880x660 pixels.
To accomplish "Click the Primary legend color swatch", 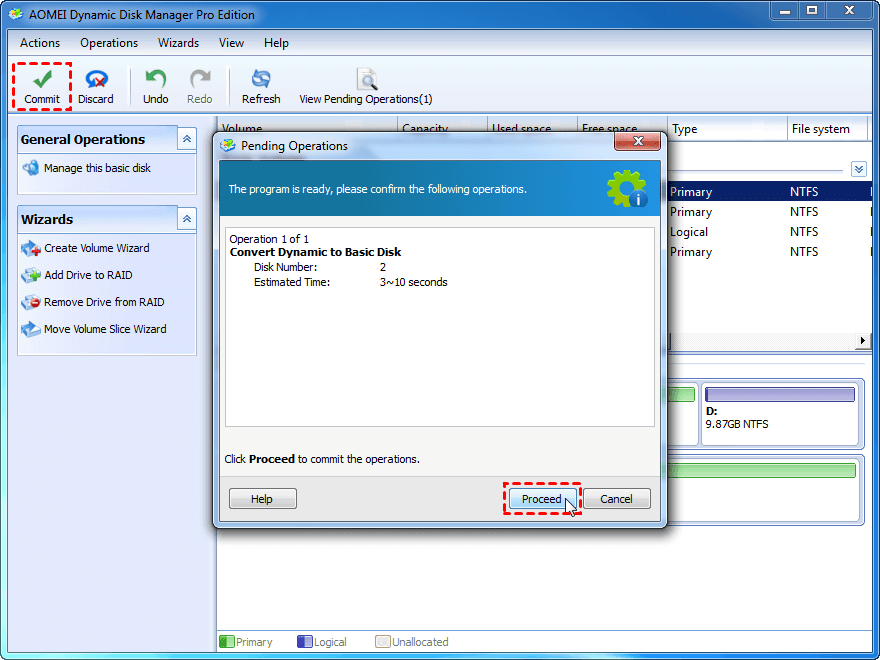I will [x=227, y=641].
